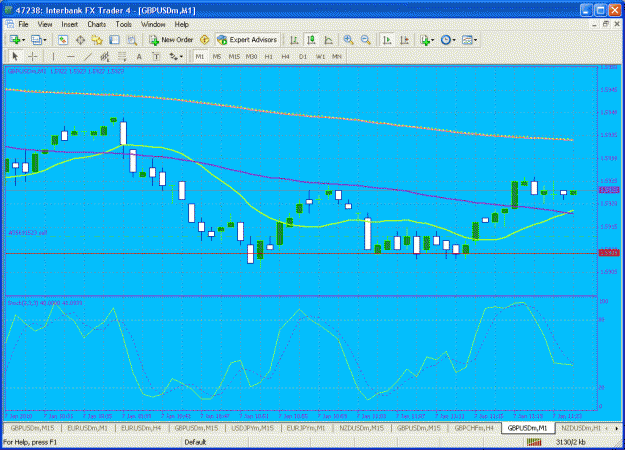Switch chart to H1 timeframe
This screenshot has width=625, height=450.
click(x=269, y=57)
